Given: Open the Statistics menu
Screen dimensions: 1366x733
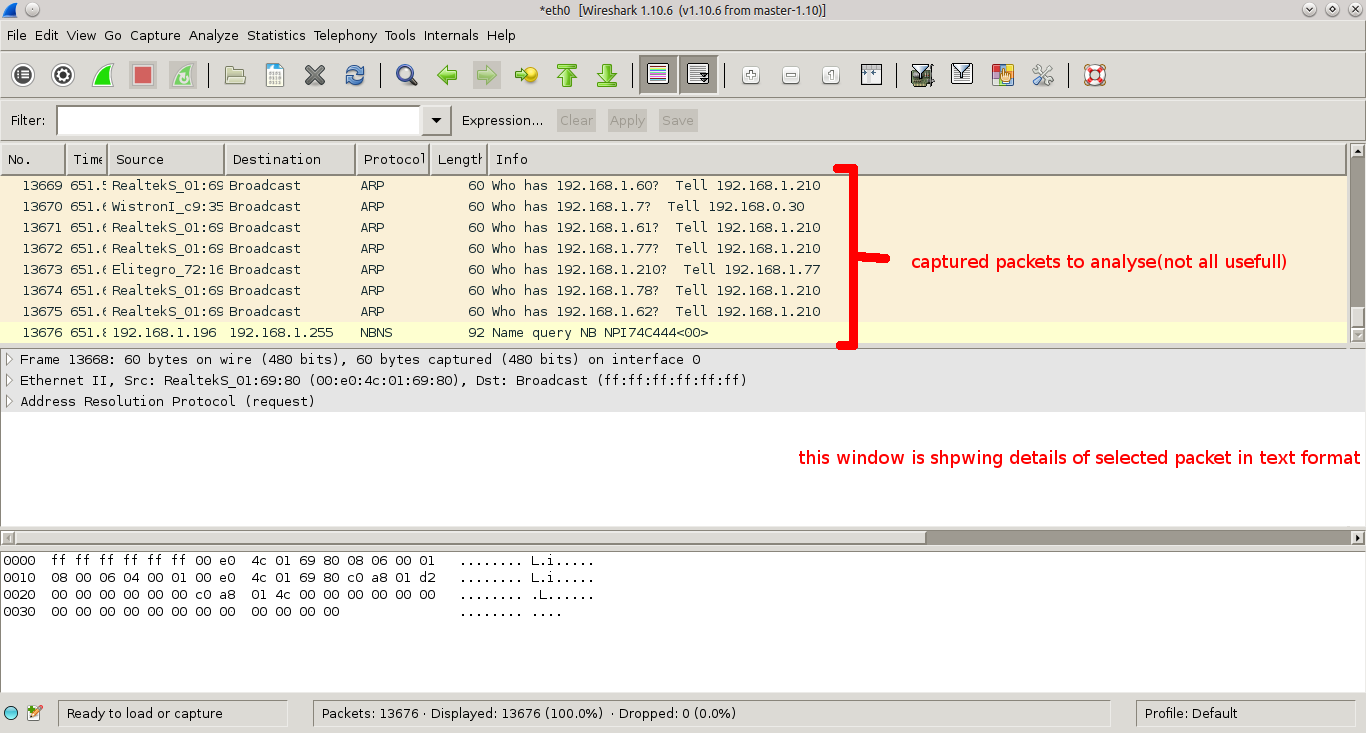Looking at the screenshot, I should pos(276,35).
